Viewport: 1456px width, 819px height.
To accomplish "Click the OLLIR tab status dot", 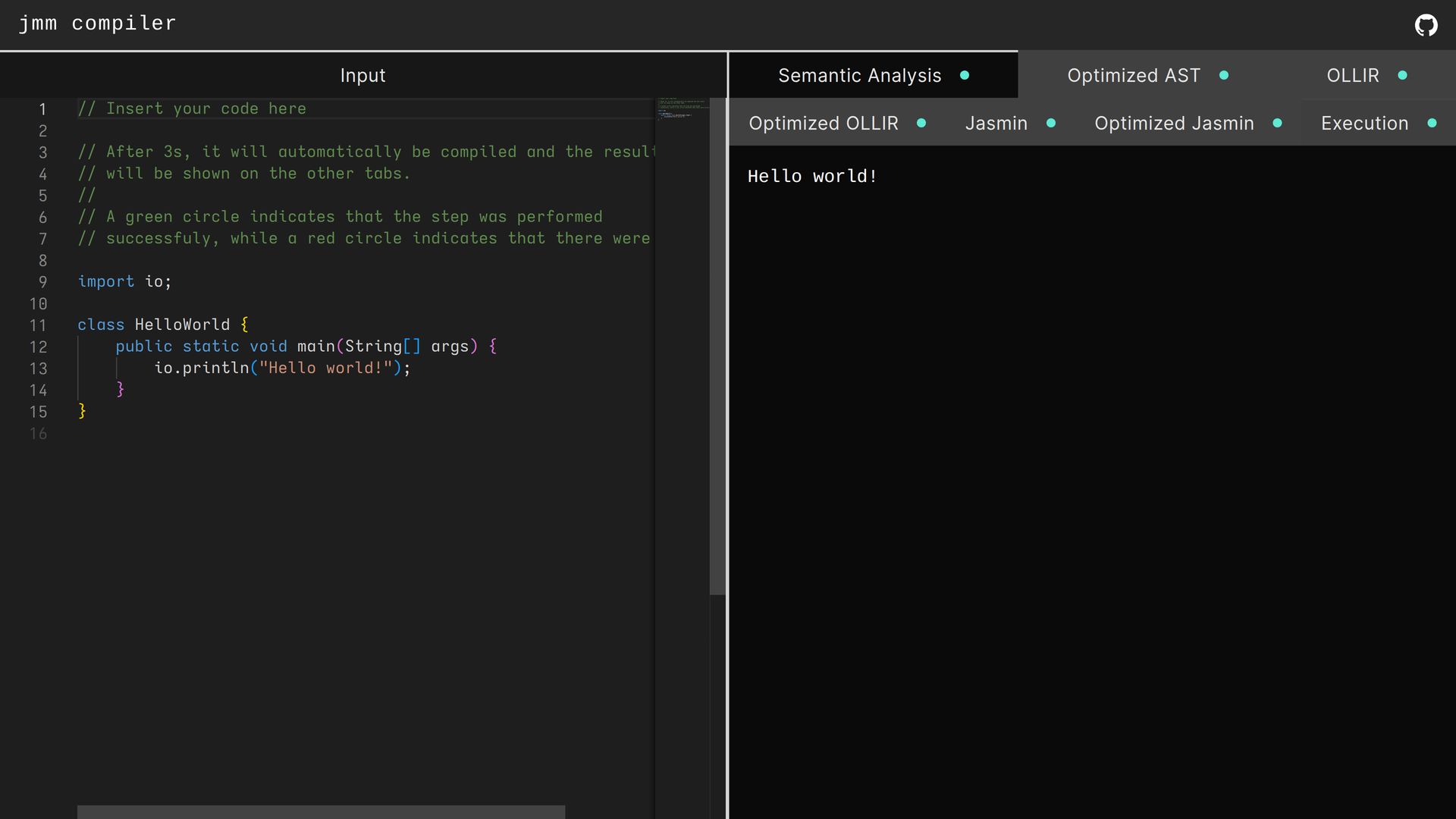I will (1402, 75).
